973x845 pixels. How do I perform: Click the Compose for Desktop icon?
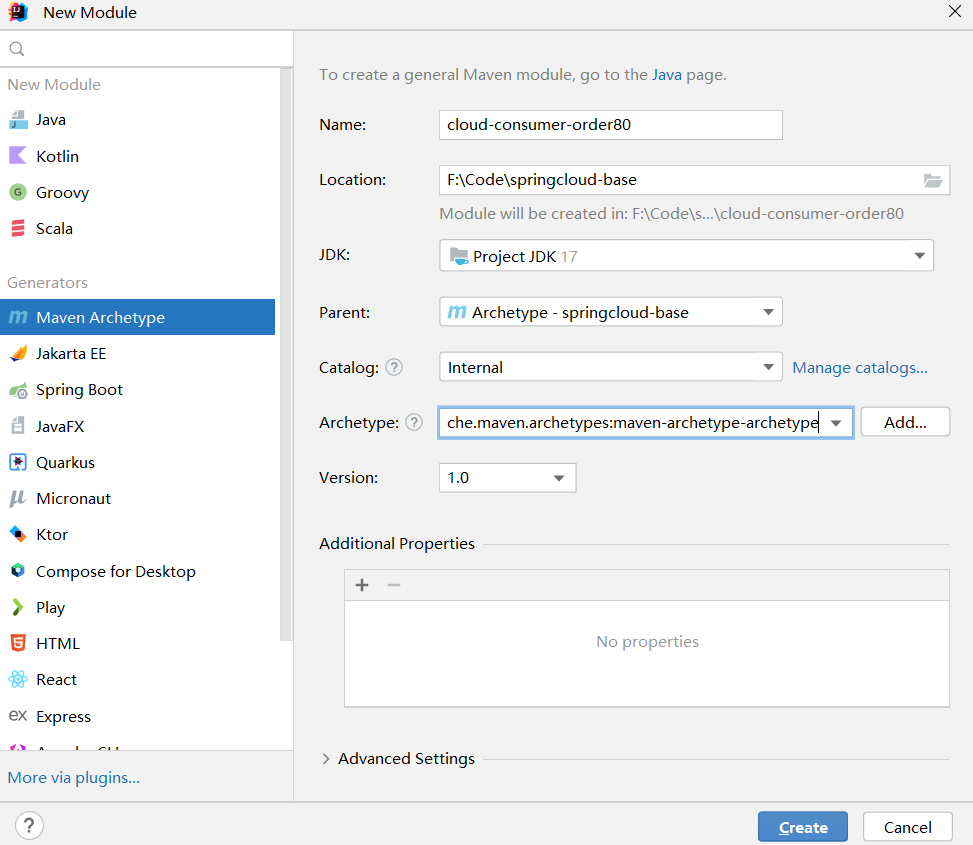tap(18, 570)
